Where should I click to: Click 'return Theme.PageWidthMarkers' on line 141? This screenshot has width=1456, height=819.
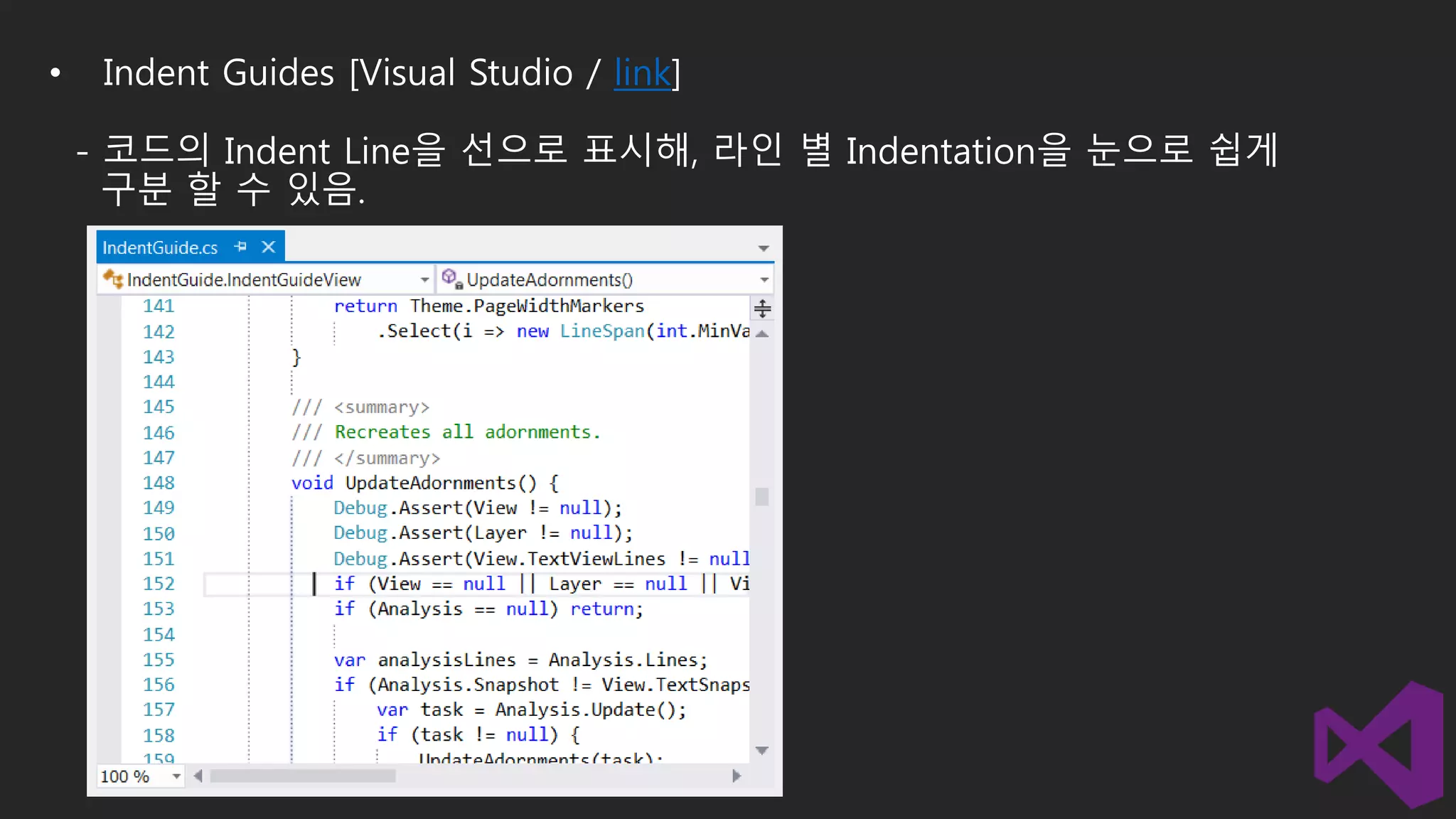tap(489, 306)
